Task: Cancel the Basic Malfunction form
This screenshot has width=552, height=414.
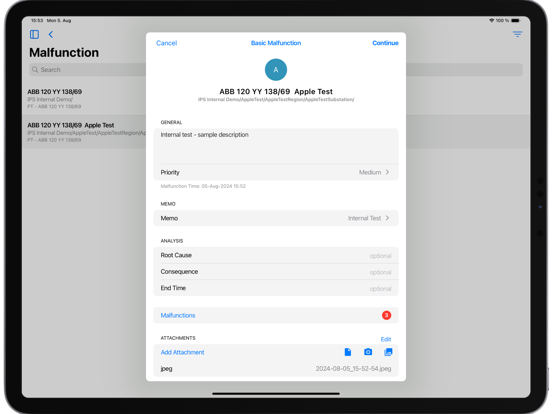Action: click(x=167, y=43)
